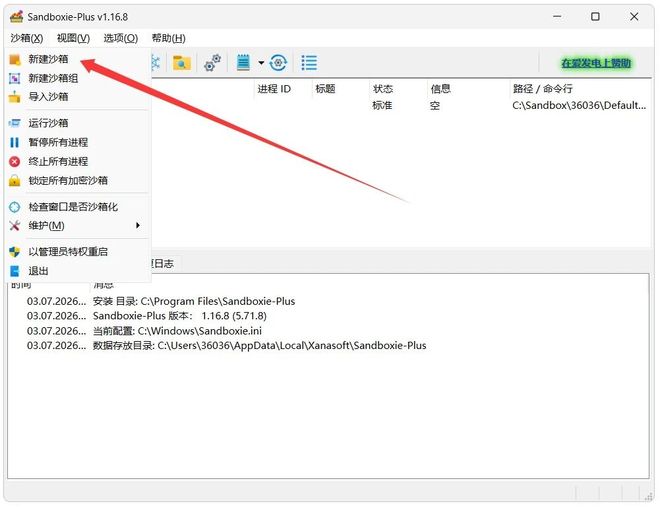The width and height of the screenshot is (660, 508).
Task: Sort by 状态 column header
Action: tap(383, 89)
